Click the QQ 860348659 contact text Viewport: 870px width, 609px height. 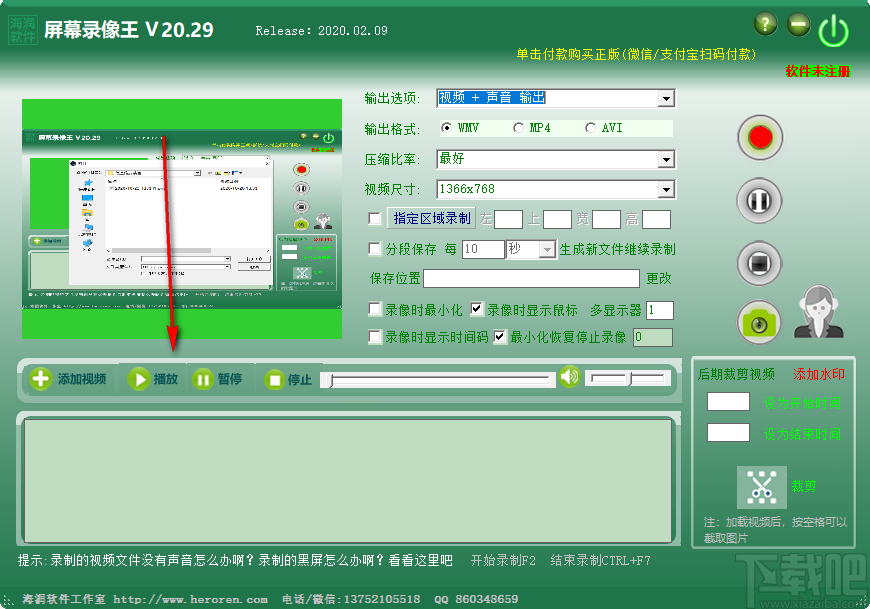tap(476, 600)
